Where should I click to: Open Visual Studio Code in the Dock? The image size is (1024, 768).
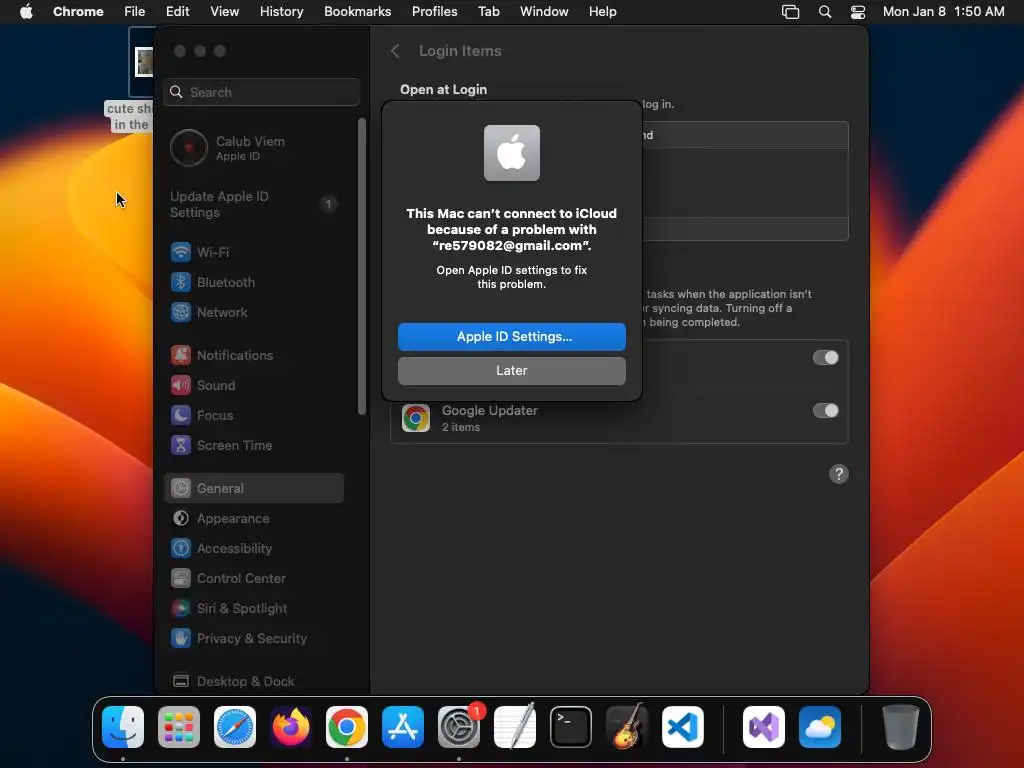point(683,727)
